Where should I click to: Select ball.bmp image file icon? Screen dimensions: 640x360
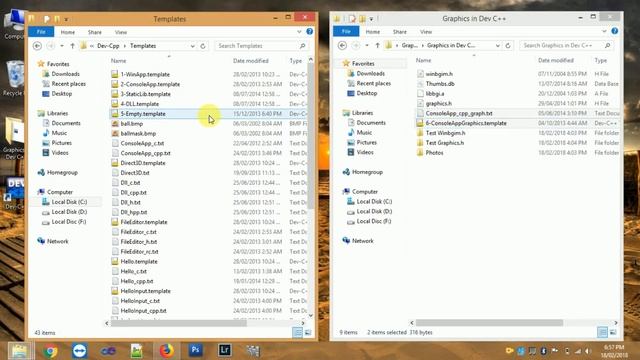[x=115, y=124]
